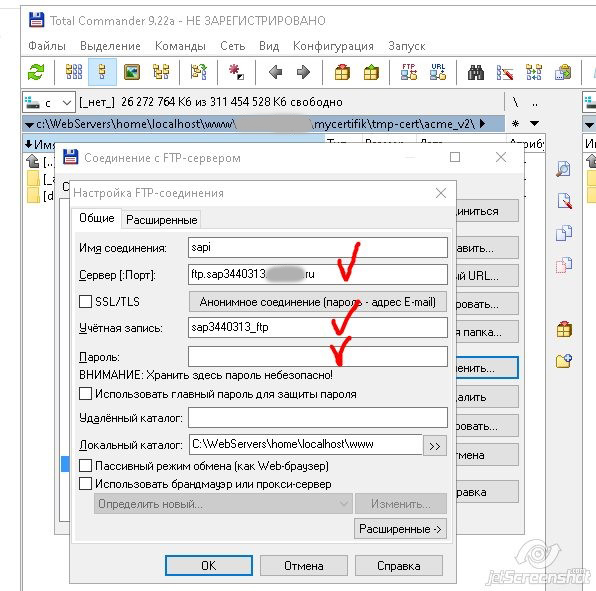Screen dimensions: 596x591
Task: Click the move files icon in side bar
Action: (x=564, y=265)
